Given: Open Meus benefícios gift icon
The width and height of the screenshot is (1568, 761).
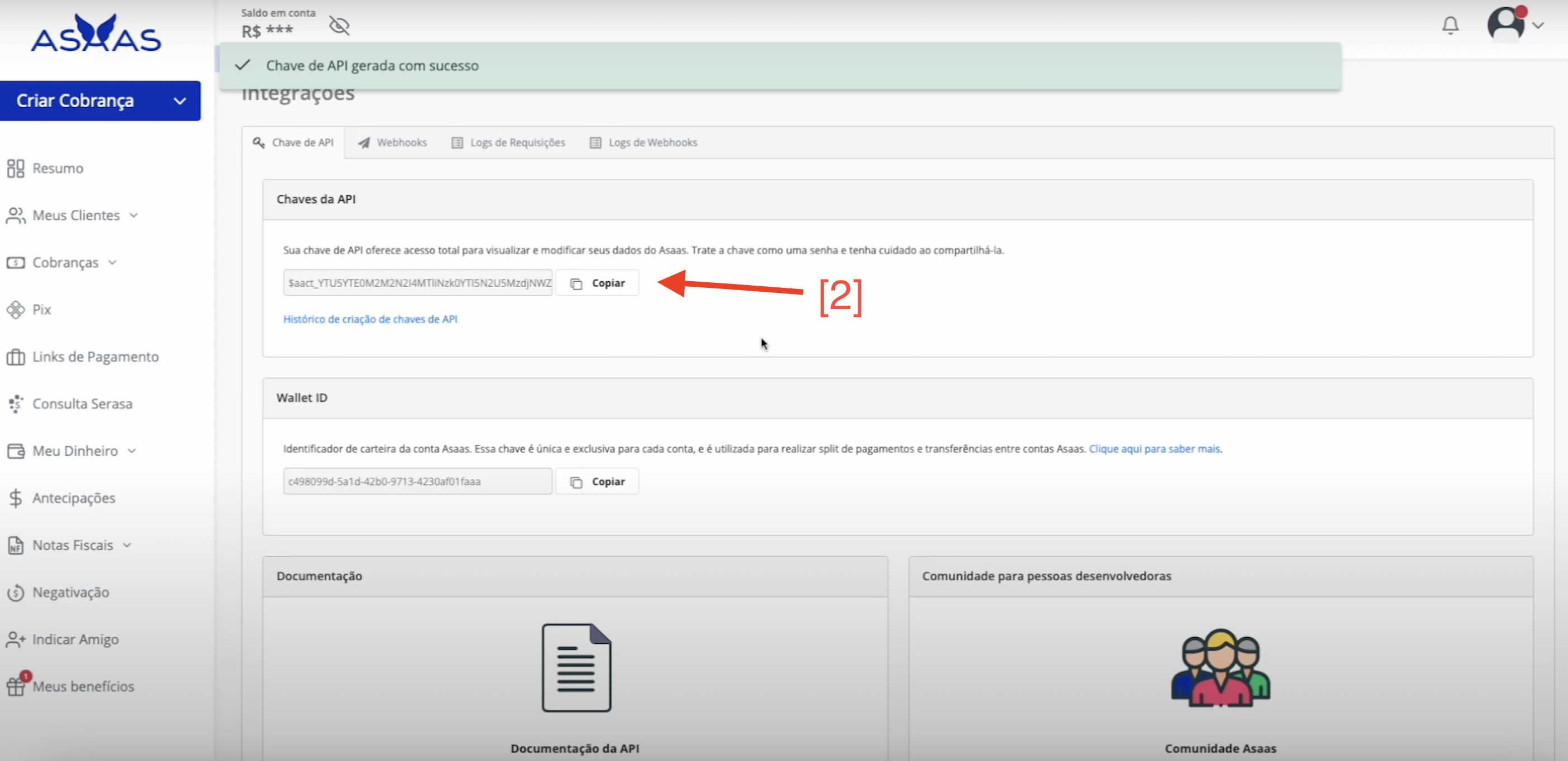Looking at the screenshot, I should pyautogui.click(x=16, y=686).
